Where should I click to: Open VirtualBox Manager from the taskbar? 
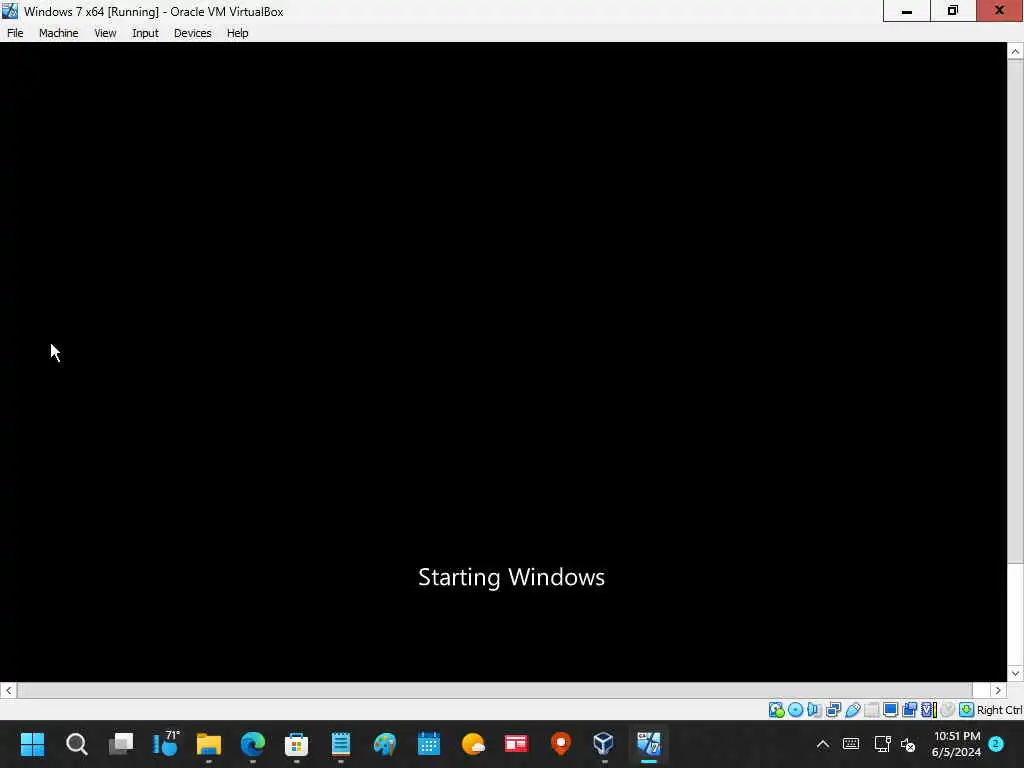(x=604, y=744)
